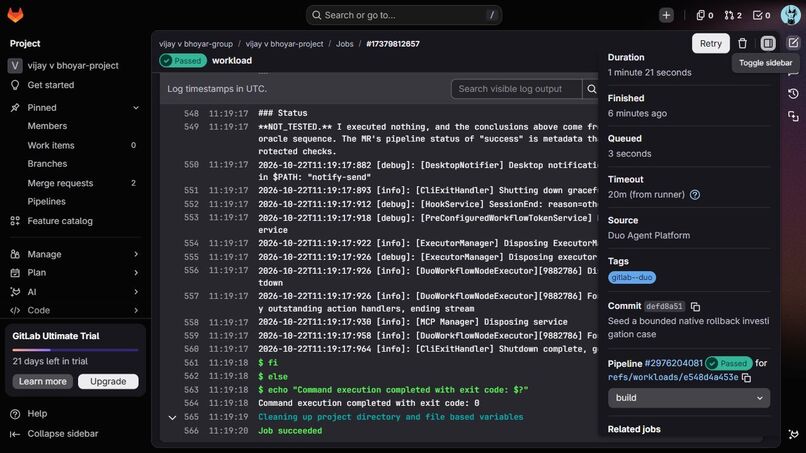The image size is (806, 453).
Task: Click job number #17379812657 breadcrumb
Action: pos(393,44)
